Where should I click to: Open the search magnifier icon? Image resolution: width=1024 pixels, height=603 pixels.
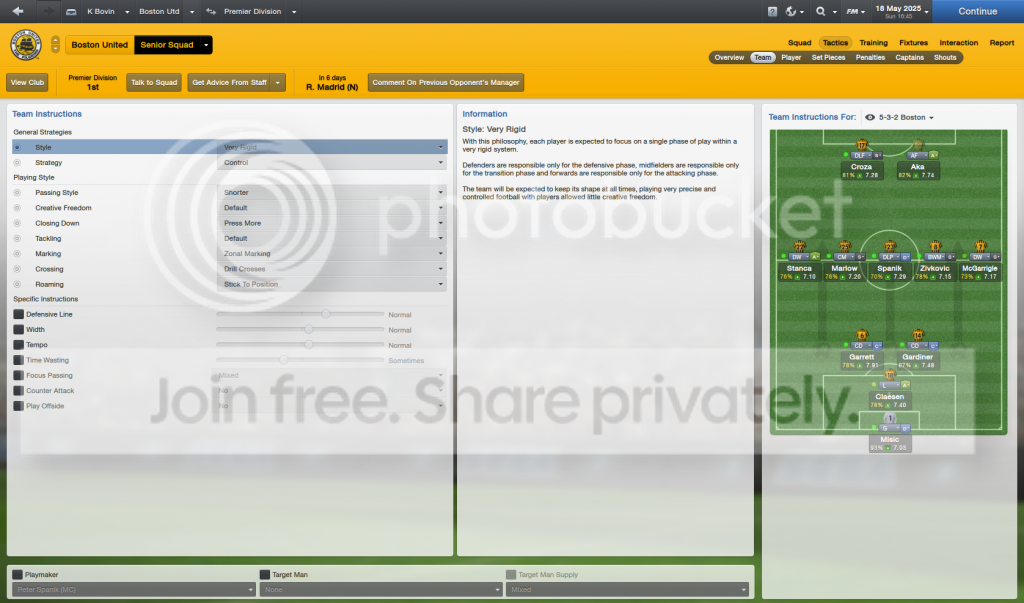pos(821,11)
